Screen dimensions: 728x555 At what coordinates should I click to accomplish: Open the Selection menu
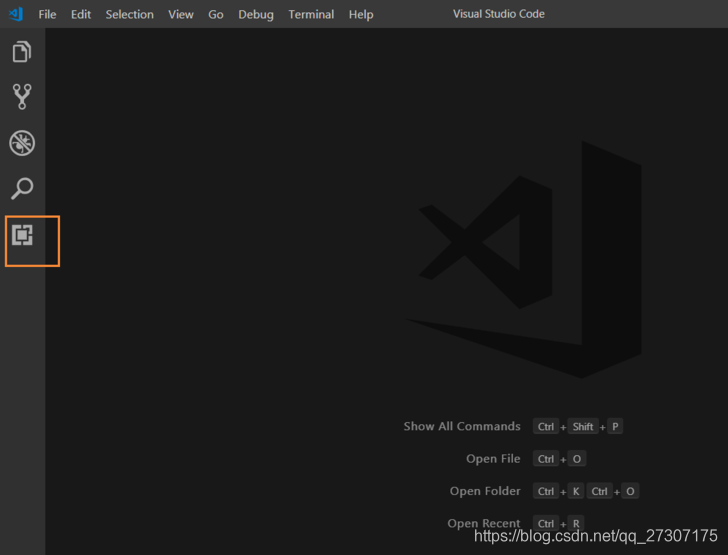(130, 14)
